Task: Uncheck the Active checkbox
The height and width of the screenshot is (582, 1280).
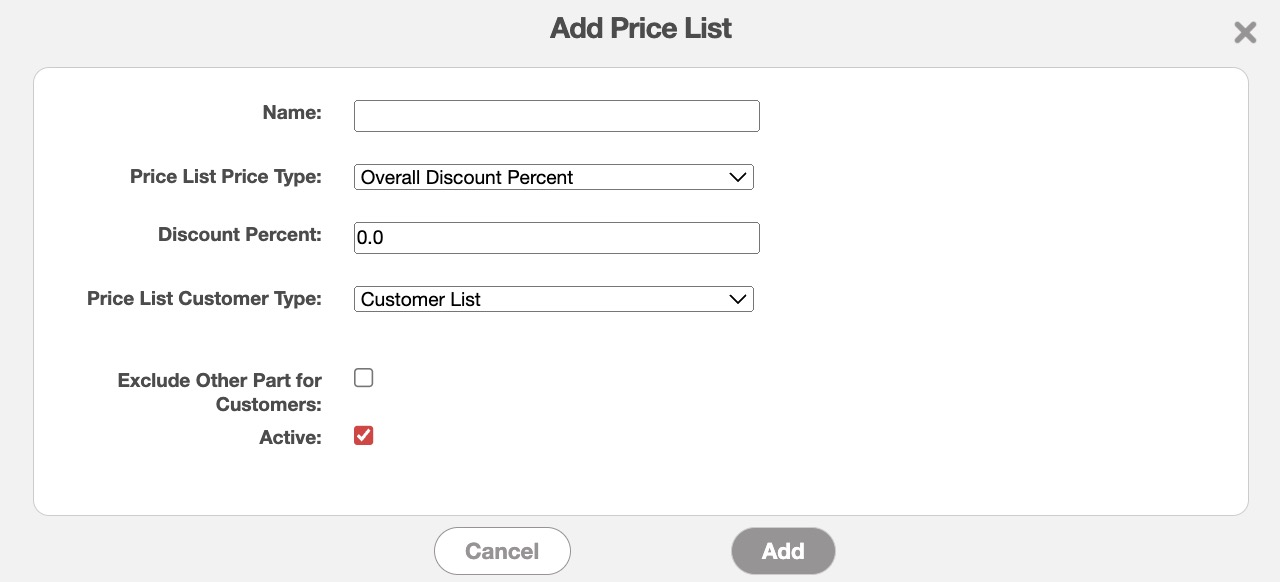Action: point(364,436)
